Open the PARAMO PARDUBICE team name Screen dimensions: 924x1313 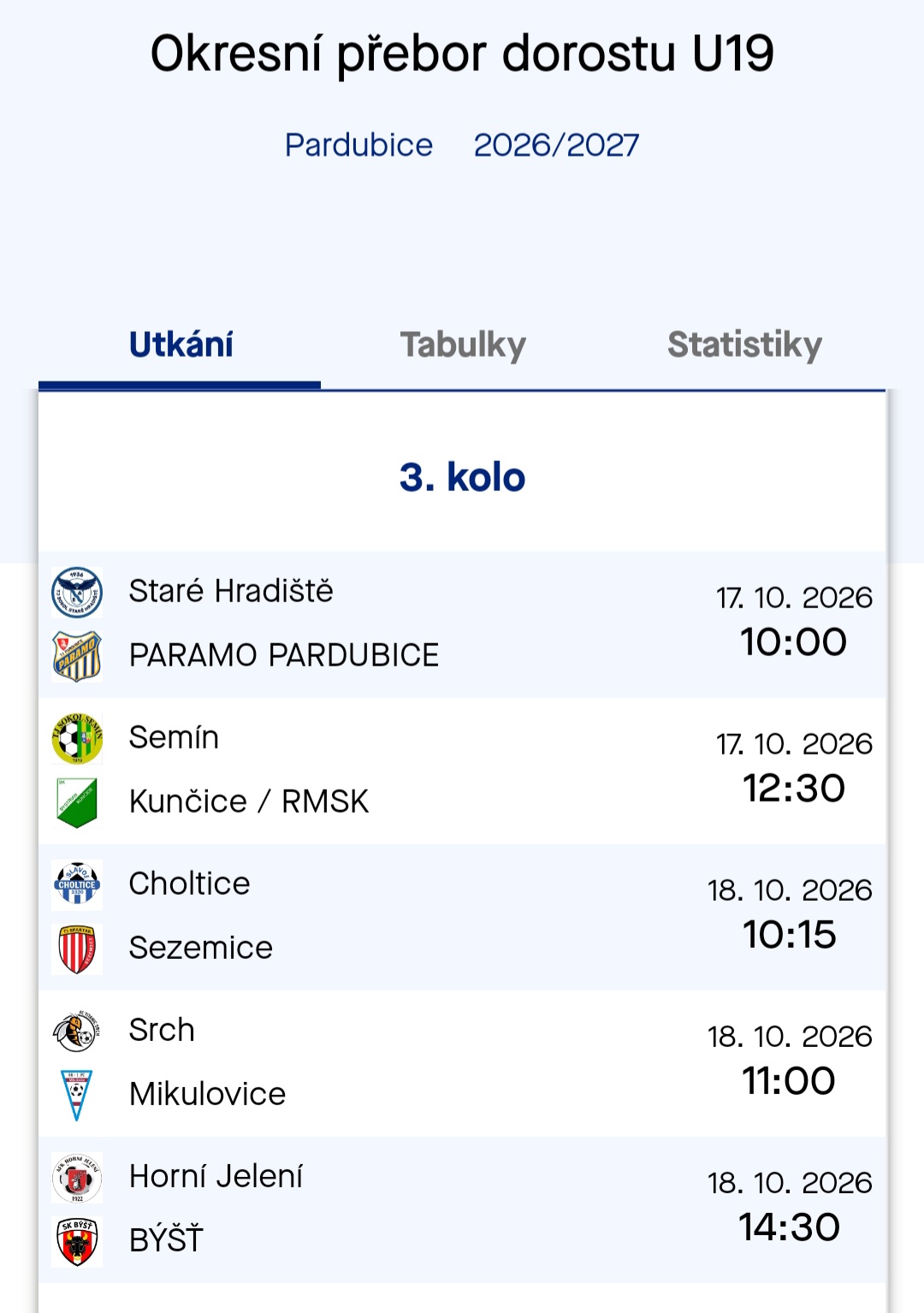coord(284,655)
